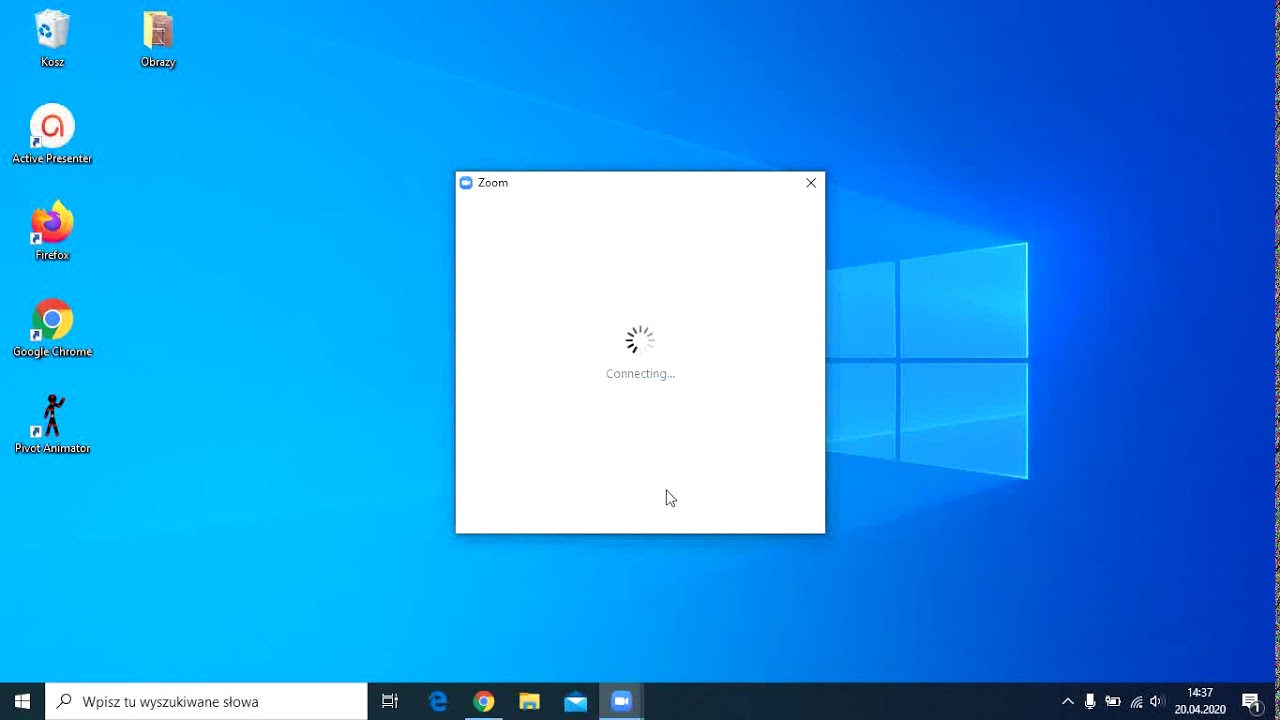
Task: Select the Google Chrome desktop shortcut
Action: (52, 328)
